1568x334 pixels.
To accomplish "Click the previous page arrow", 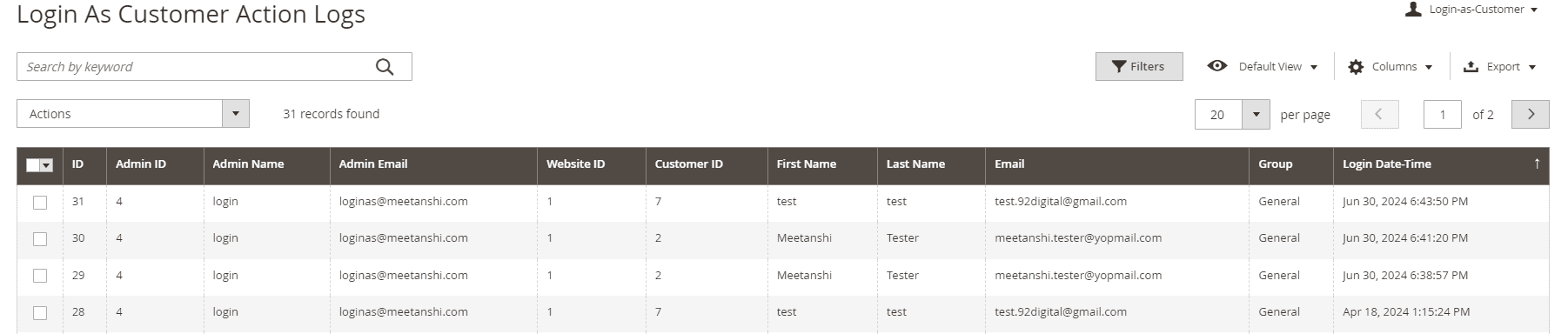I will (x=1379, y=114).
